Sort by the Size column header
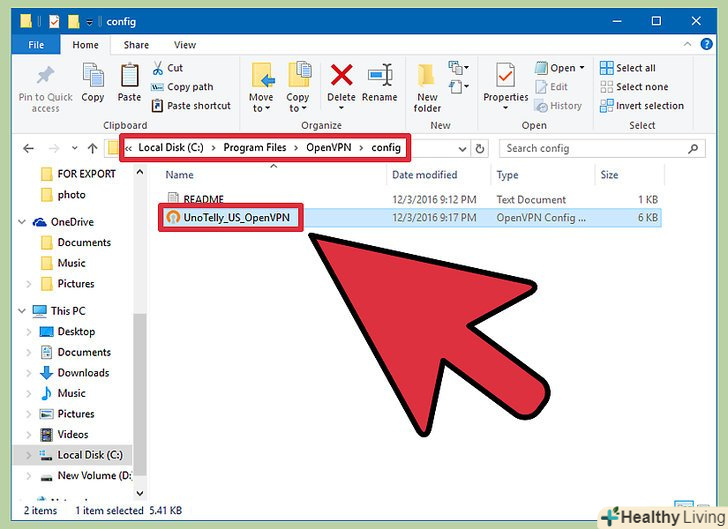728x529 pixels. [x=609, y=175]
